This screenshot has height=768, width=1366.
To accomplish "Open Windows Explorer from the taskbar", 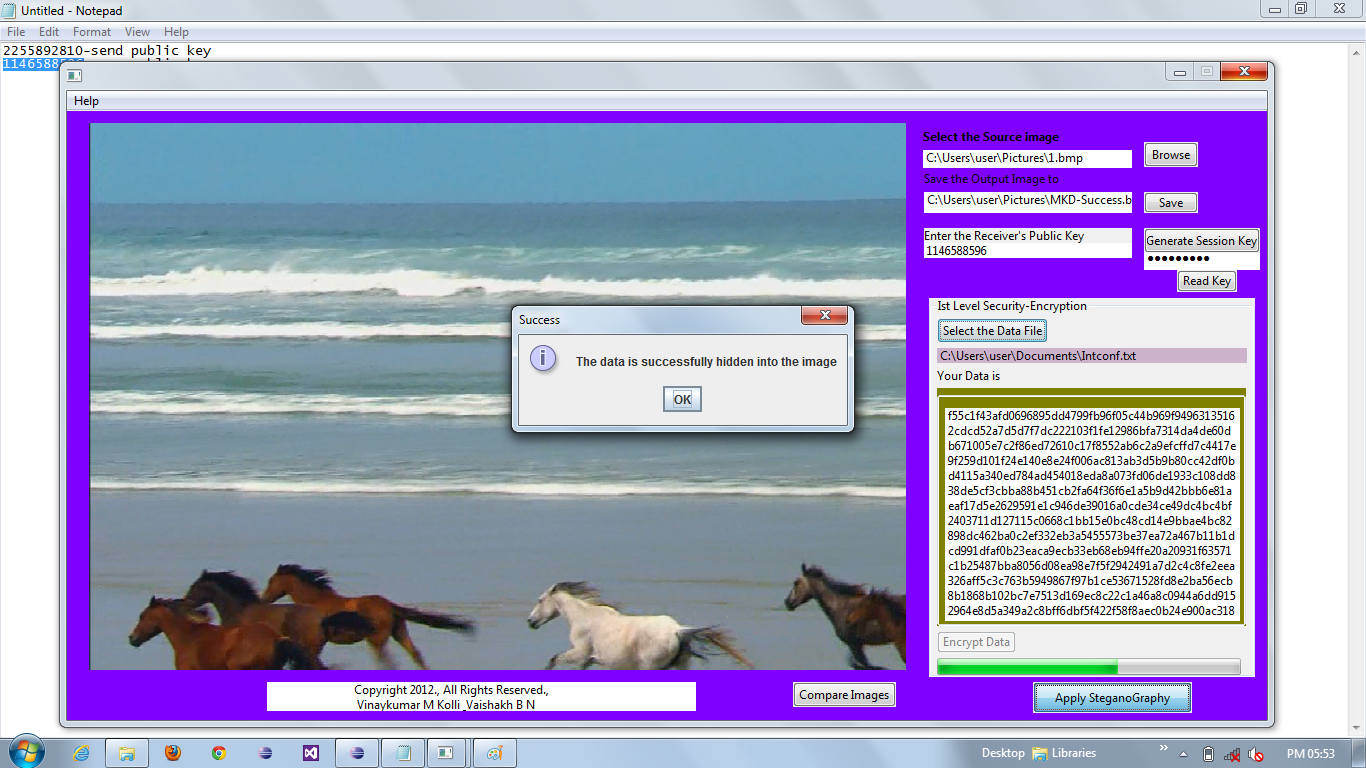I will pos(128,753).
